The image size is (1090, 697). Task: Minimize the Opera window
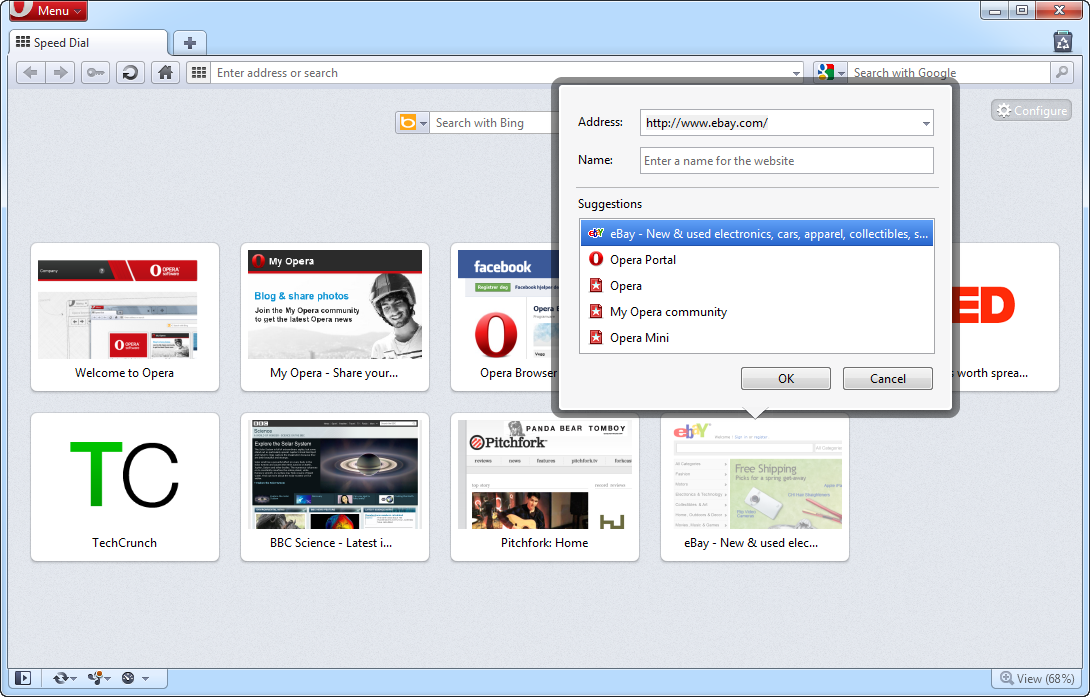995,10
